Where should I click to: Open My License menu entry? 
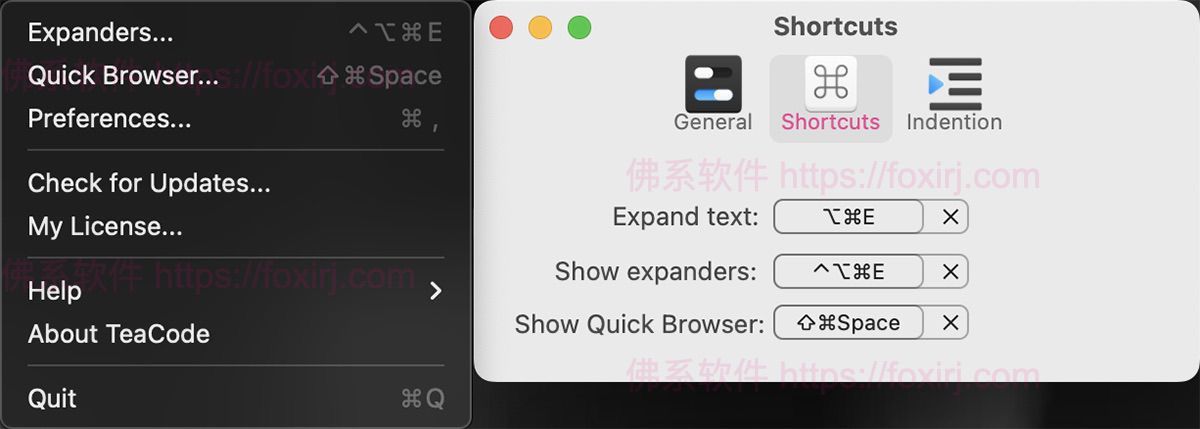click(x=105, y=227)
